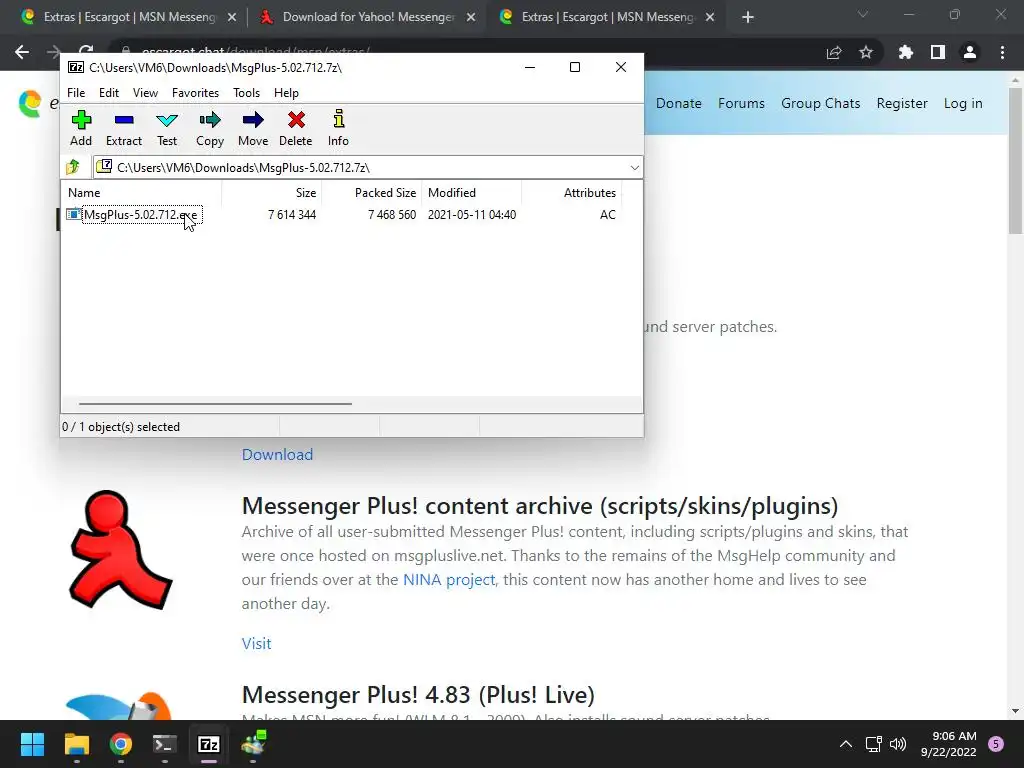Screen dimensions: 1024x768
Task: Click the Extract toolbar icon
Action: tap(123, 128)
